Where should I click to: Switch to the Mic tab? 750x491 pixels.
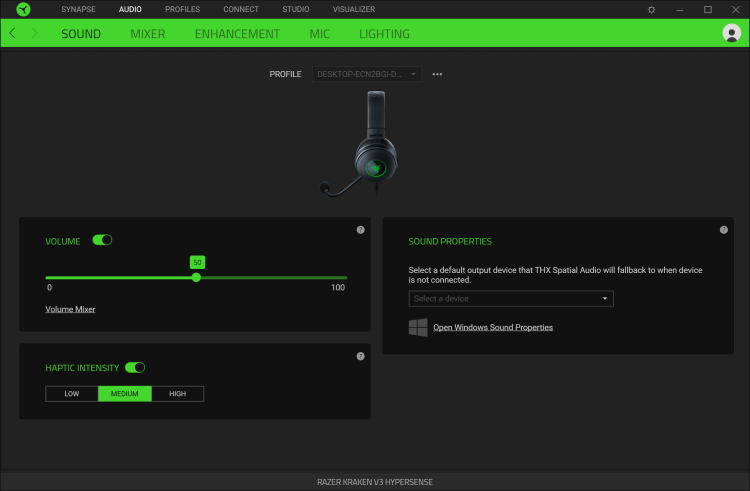click(319, 34)
